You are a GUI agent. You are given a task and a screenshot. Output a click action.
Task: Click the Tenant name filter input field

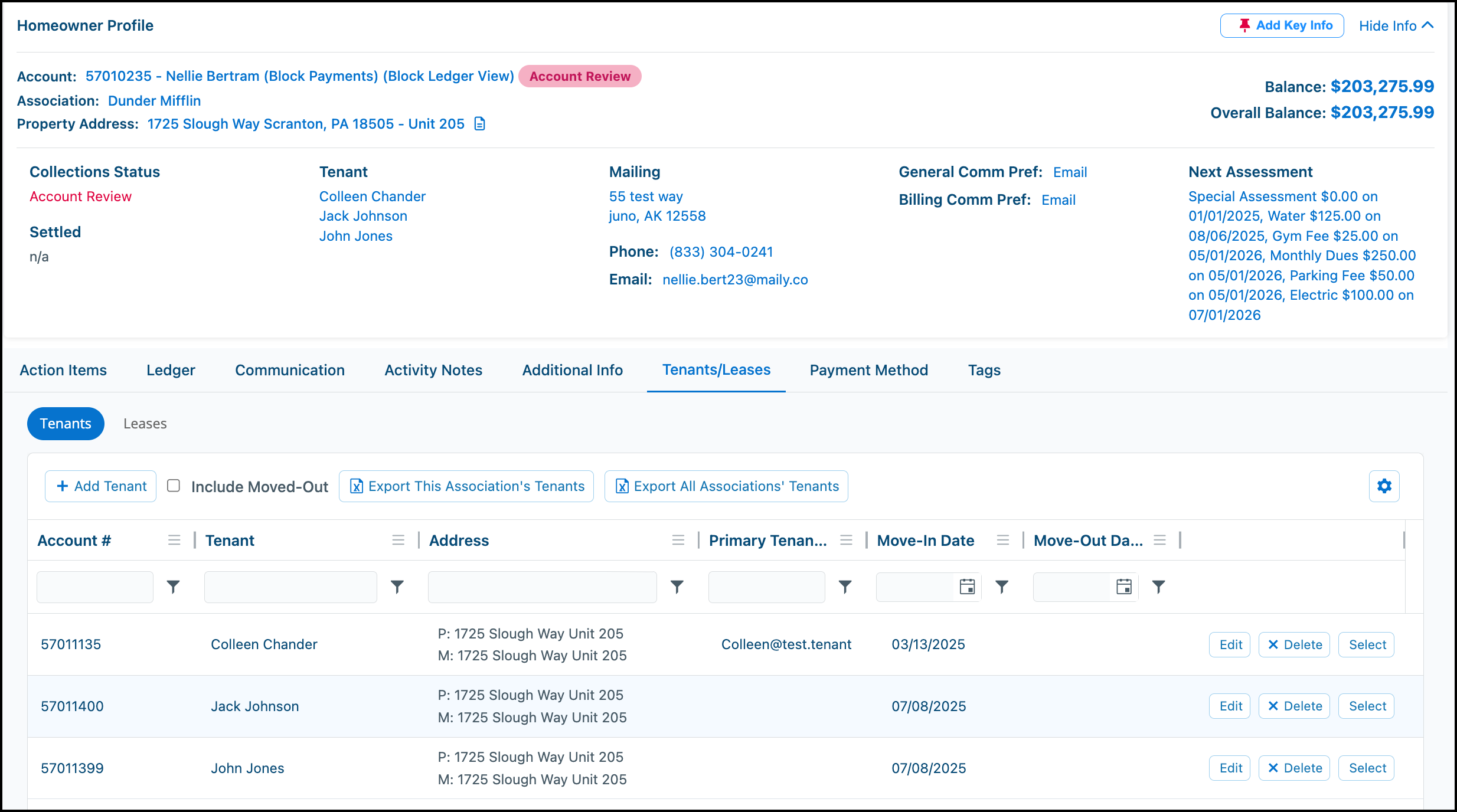tap(290, 587)
